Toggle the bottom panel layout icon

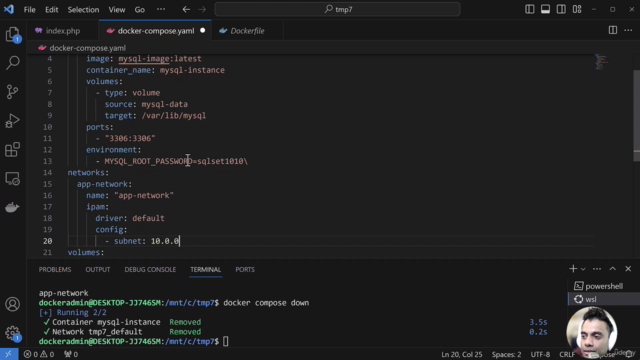(x=545, y=9)
